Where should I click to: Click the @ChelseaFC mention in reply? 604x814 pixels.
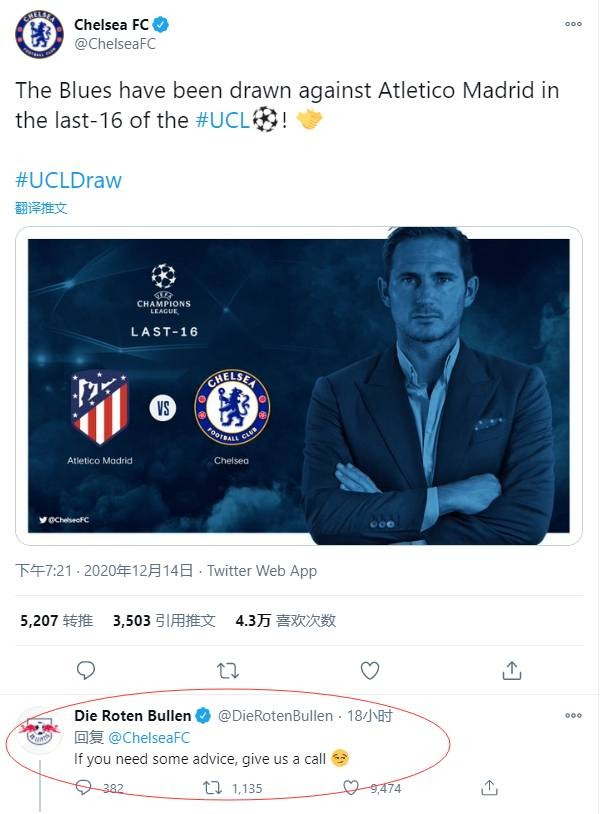[149, 738]
